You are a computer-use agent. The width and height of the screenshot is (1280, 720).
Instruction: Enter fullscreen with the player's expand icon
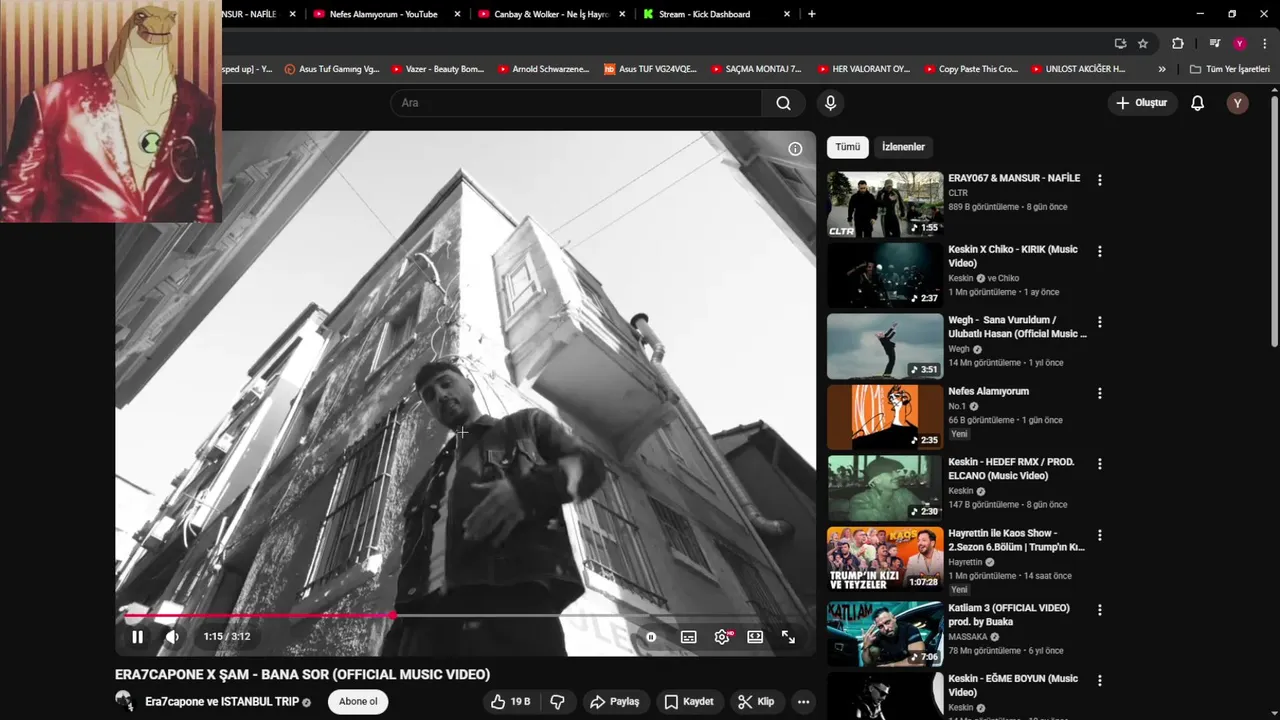click(788, 637)
